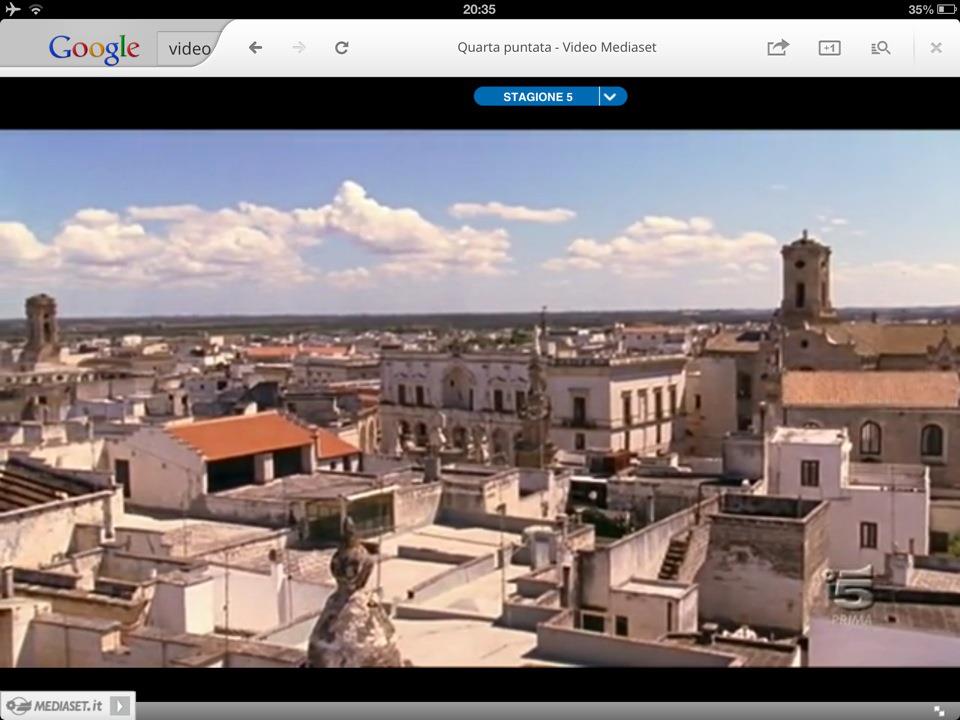Close the web page view

pos(936,48)
